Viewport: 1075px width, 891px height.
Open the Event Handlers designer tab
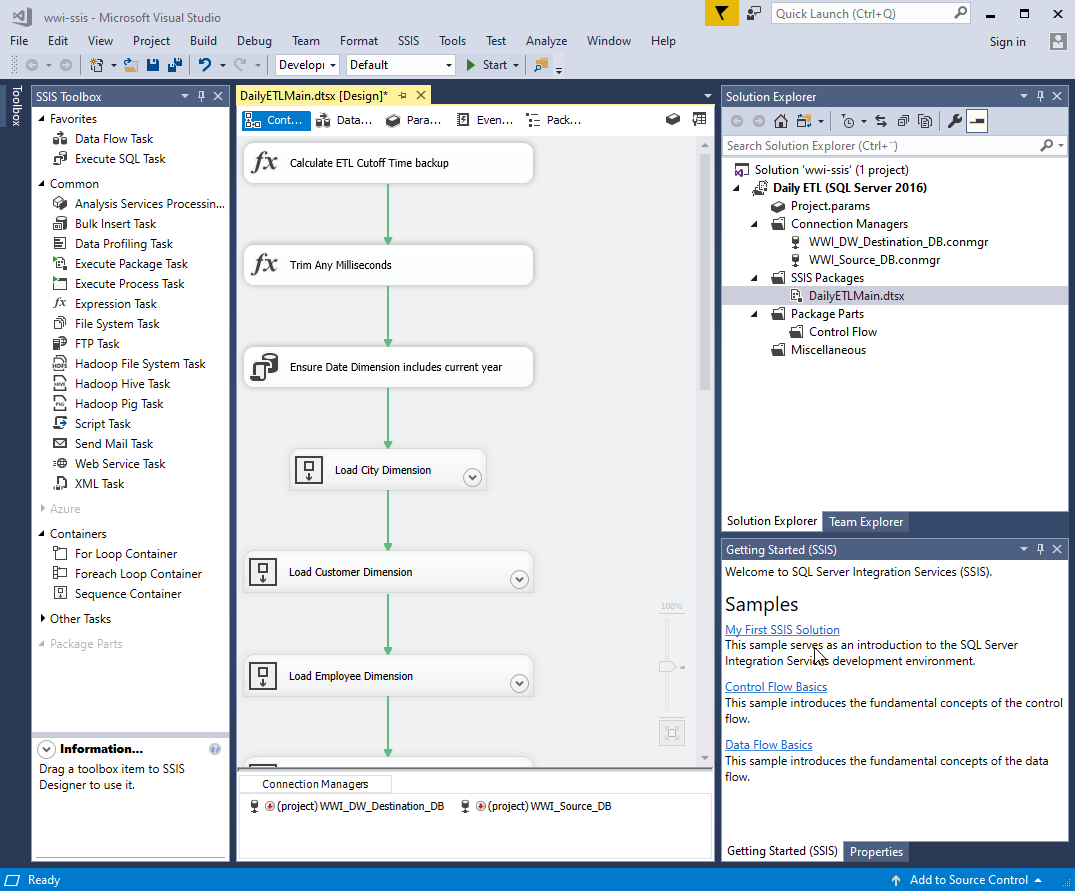(x=485, y=120)
